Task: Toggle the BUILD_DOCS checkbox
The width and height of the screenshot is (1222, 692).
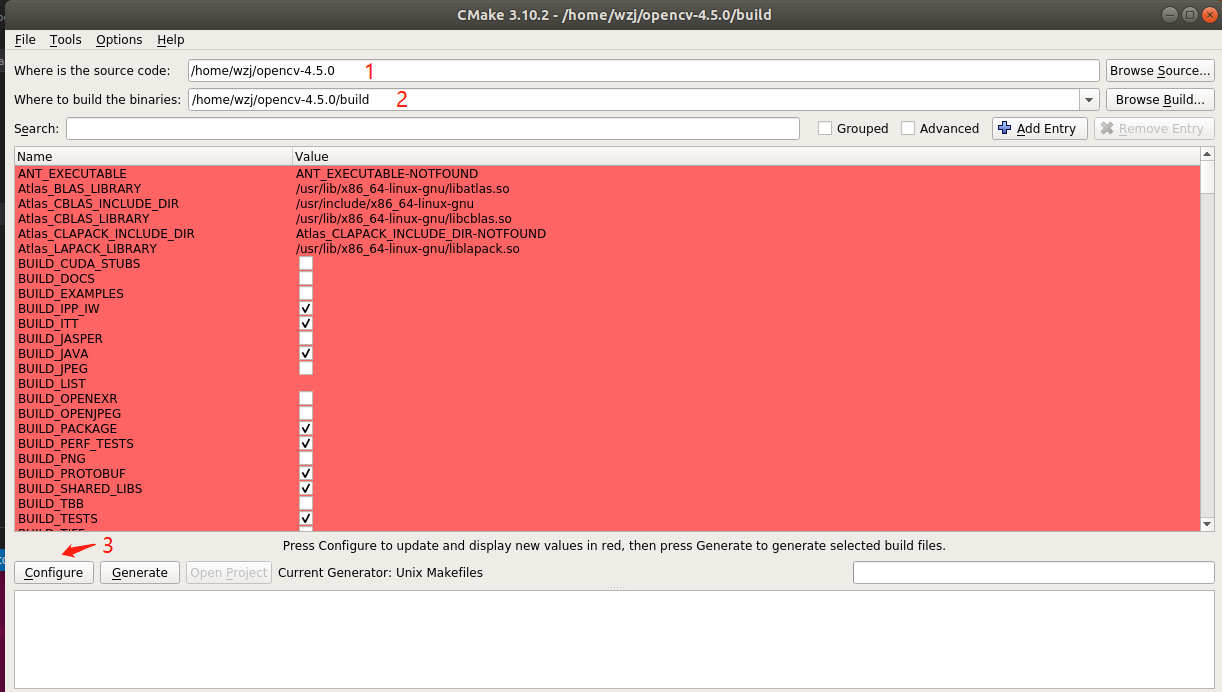Action: [x=306, y=279]
